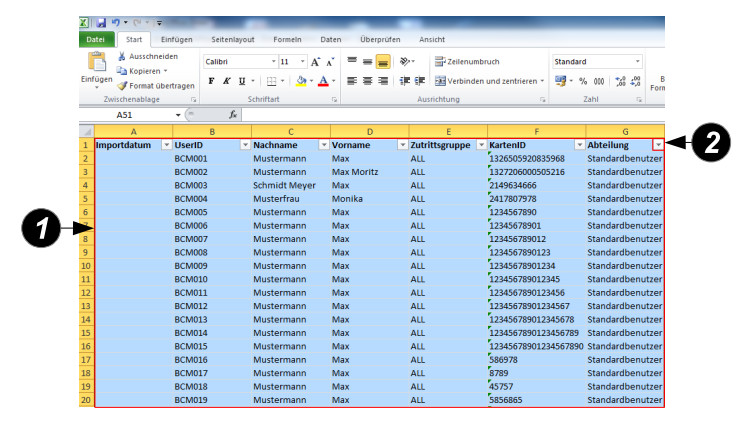This screenshot has width=745, height=422.
Task: Center text horizontally
Action: click(x=367, y=81)
